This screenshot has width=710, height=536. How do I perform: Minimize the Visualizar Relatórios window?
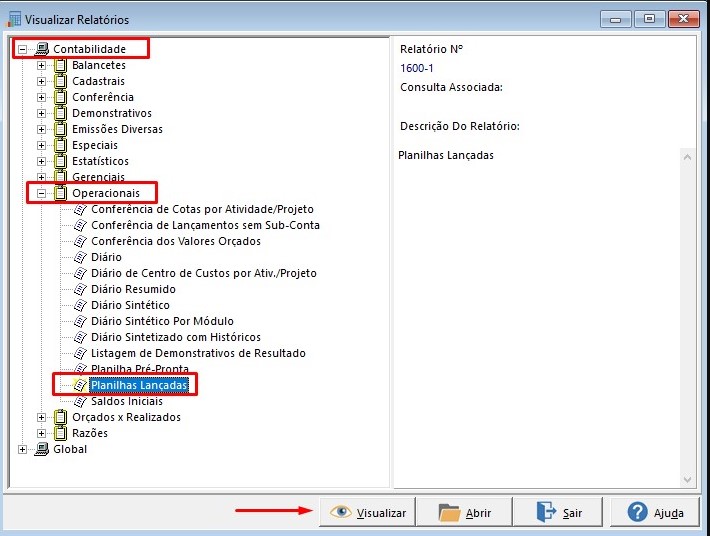pos(615,19)
